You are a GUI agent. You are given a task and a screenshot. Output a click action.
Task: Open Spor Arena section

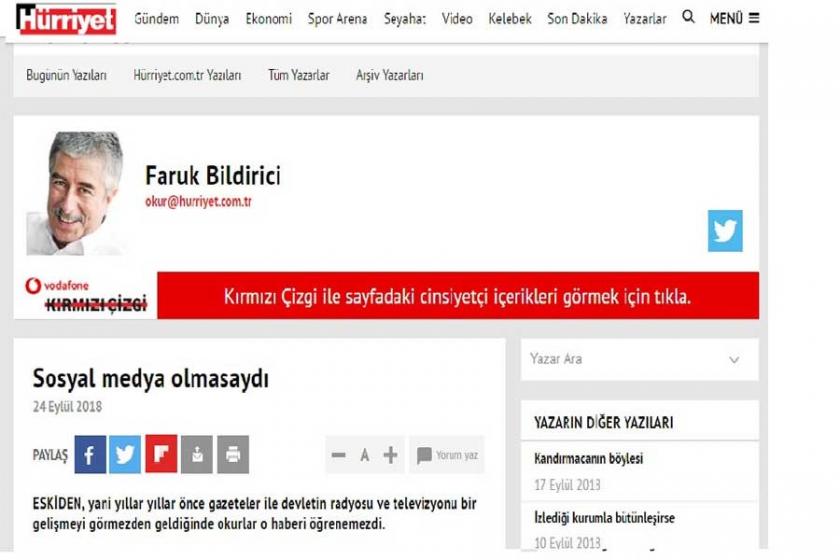click(338, 19)
